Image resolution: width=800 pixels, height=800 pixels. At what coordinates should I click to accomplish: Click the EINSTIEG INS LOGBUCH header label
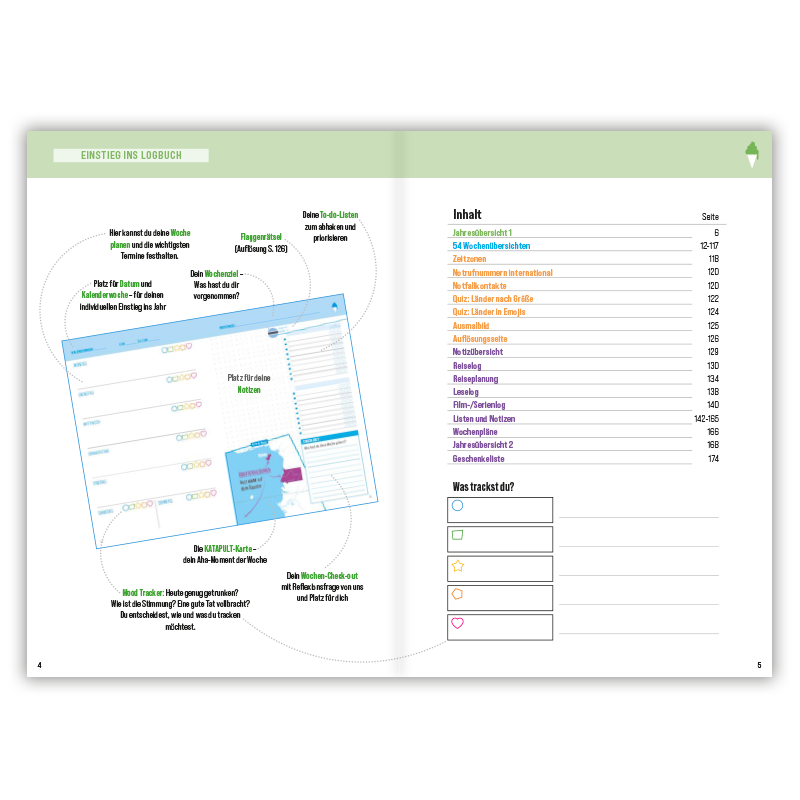click(131, 155)
